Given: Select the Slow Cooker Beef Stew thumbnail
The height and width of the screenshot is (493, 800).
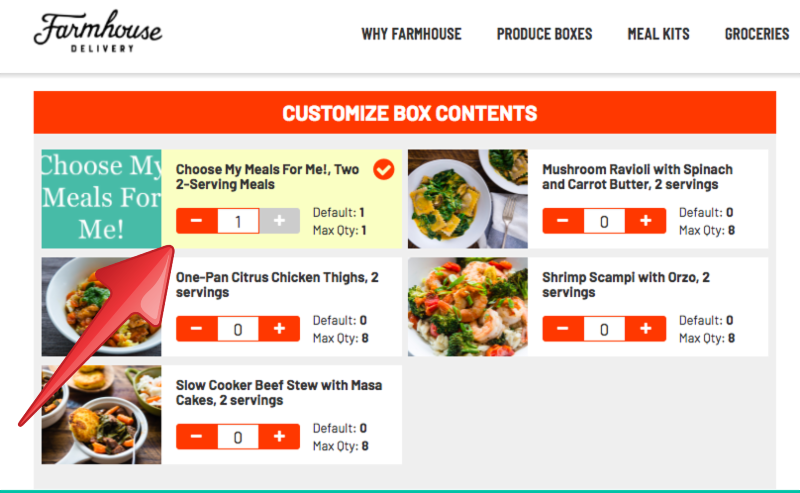Looking at the screenshot, I should coord(101,415).
